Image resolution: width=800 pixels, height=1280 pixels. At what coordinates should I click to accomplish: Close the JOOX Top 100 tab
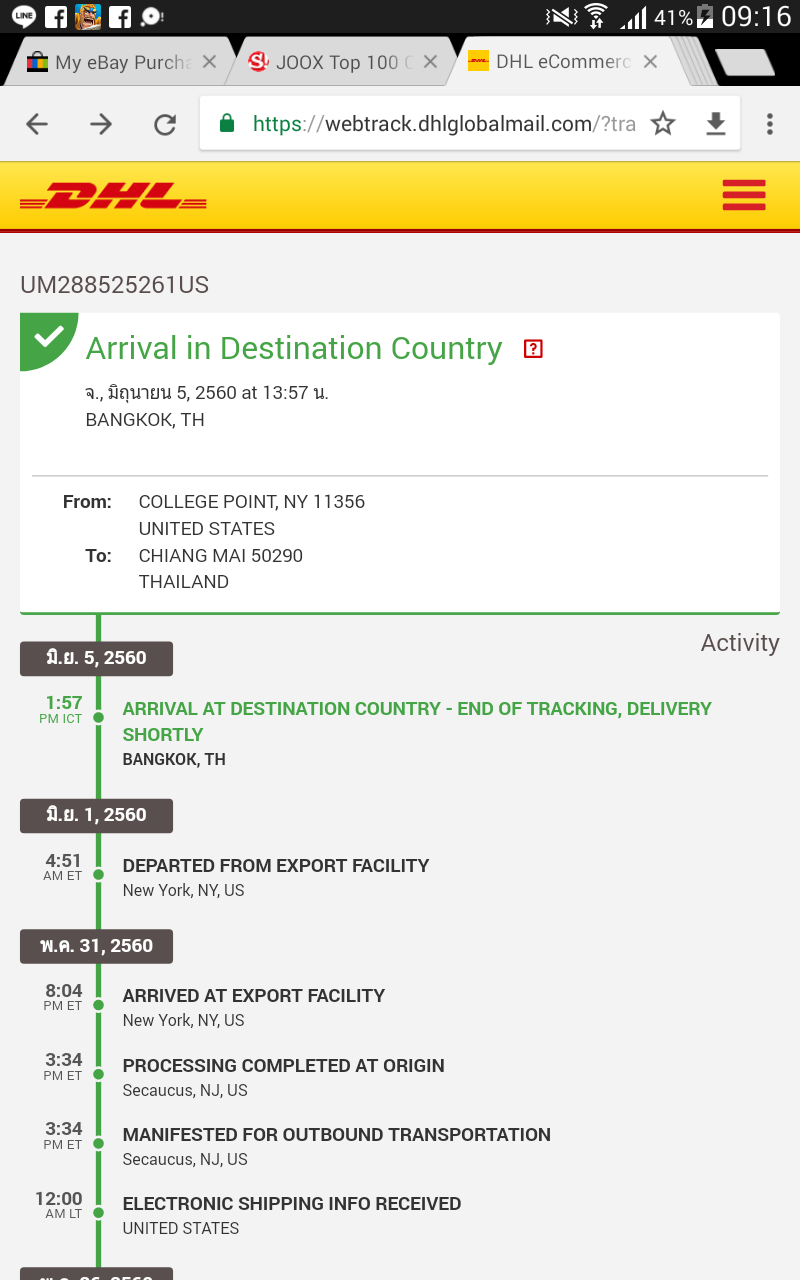pos(430,62)
